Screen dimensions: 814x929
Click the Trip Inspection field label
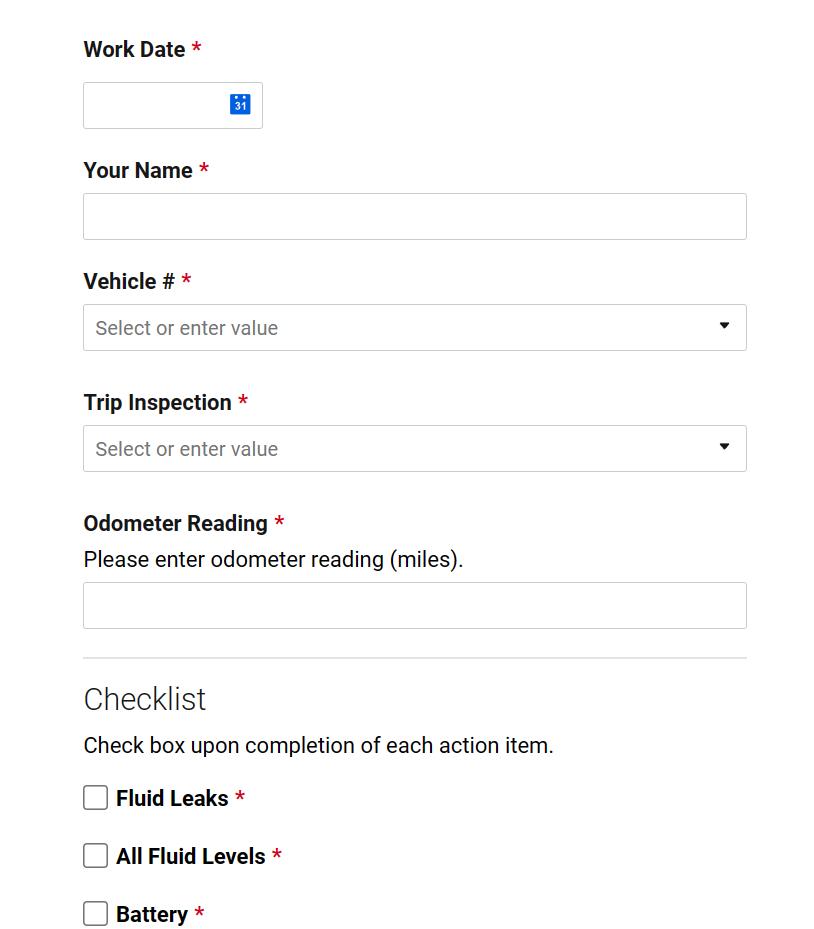coord(158,403)
